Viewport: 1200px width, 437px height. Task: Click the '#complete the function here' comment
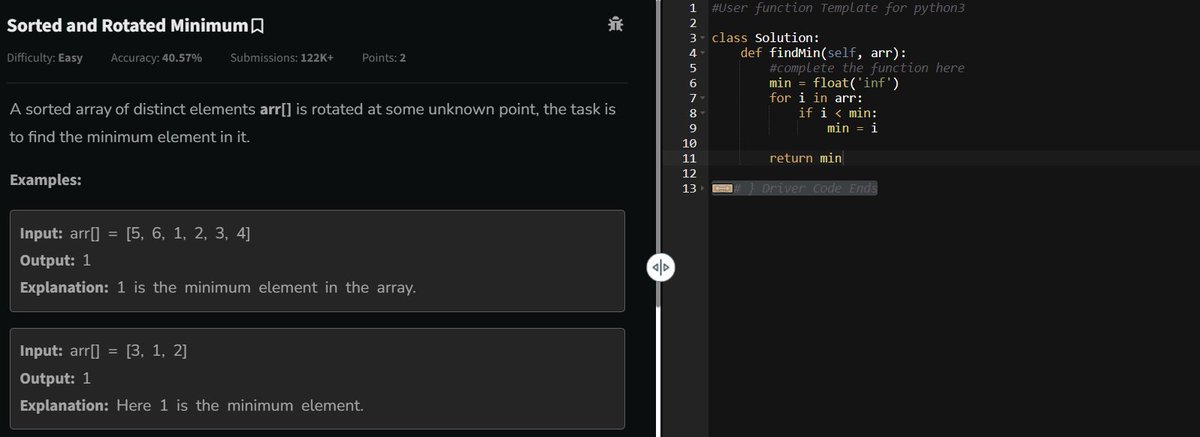pos(867,68)
